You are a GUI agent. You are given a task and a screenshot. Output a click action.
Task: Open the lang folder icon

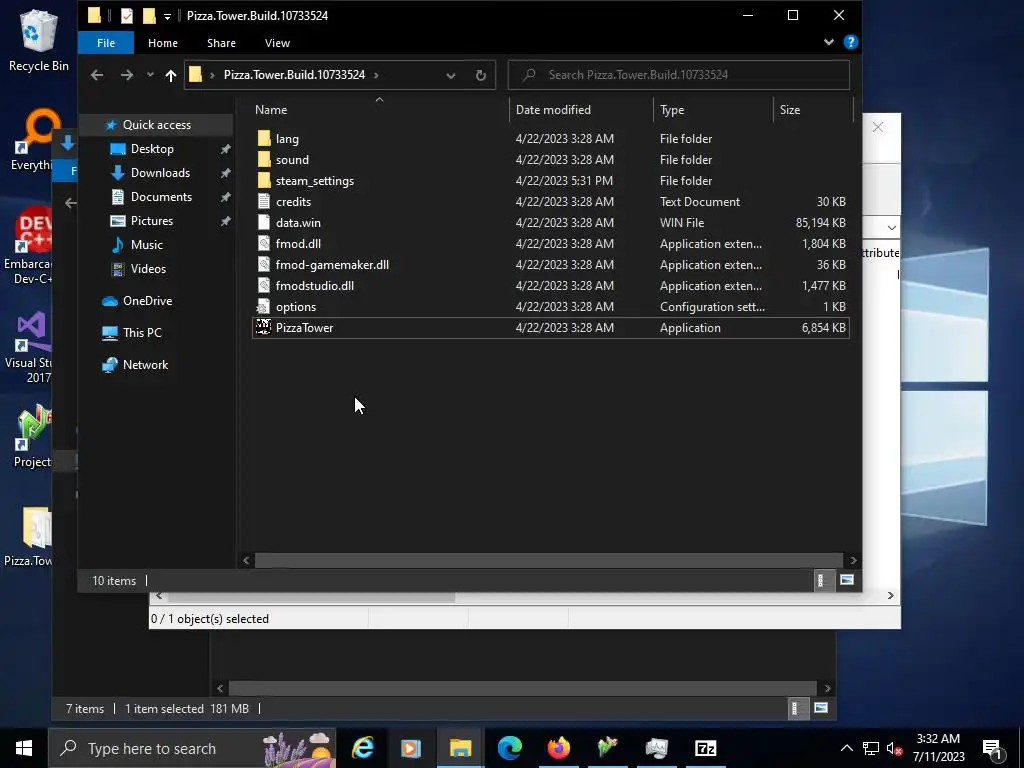tap(264, 138)
